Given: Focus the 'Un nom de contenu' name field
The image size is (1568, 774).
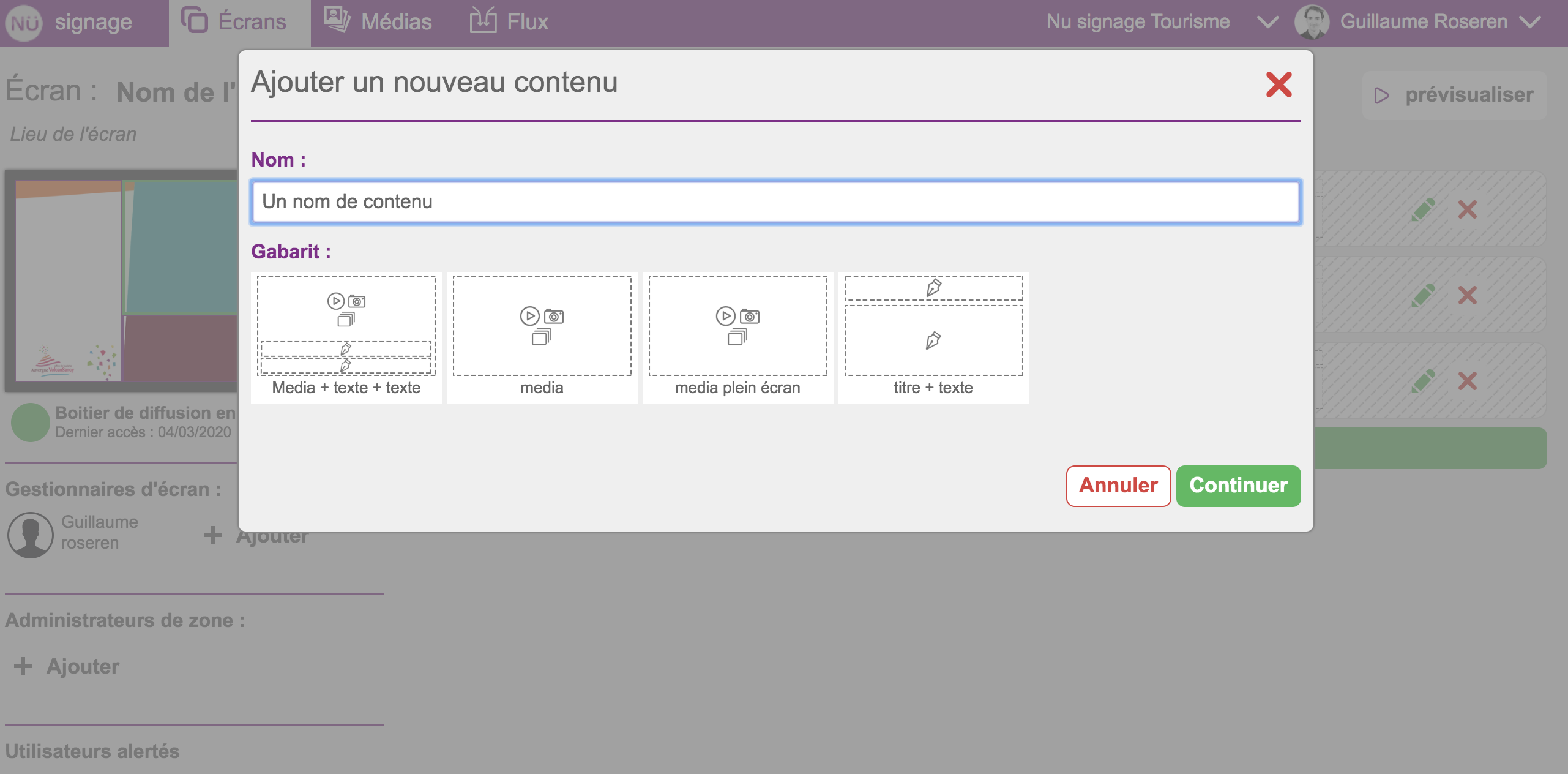Looking at the screenshot, I should tap(775, 202).
